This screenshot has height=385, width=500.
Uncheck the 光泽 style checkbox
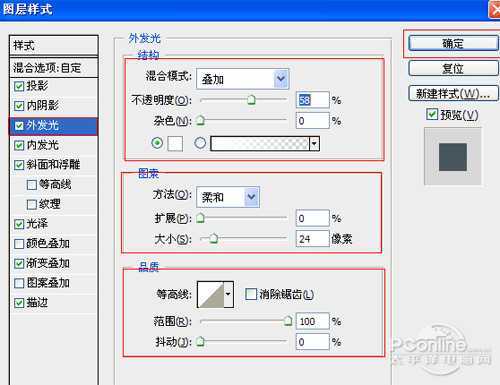(19, 224)
